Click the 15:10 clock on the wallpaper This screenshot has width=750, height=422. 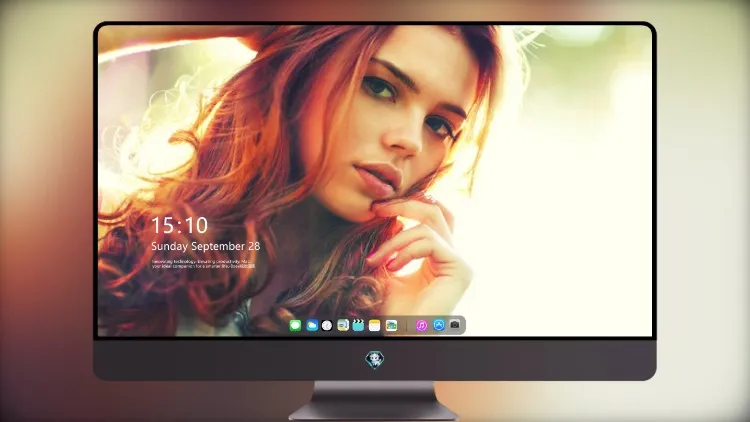180,225
